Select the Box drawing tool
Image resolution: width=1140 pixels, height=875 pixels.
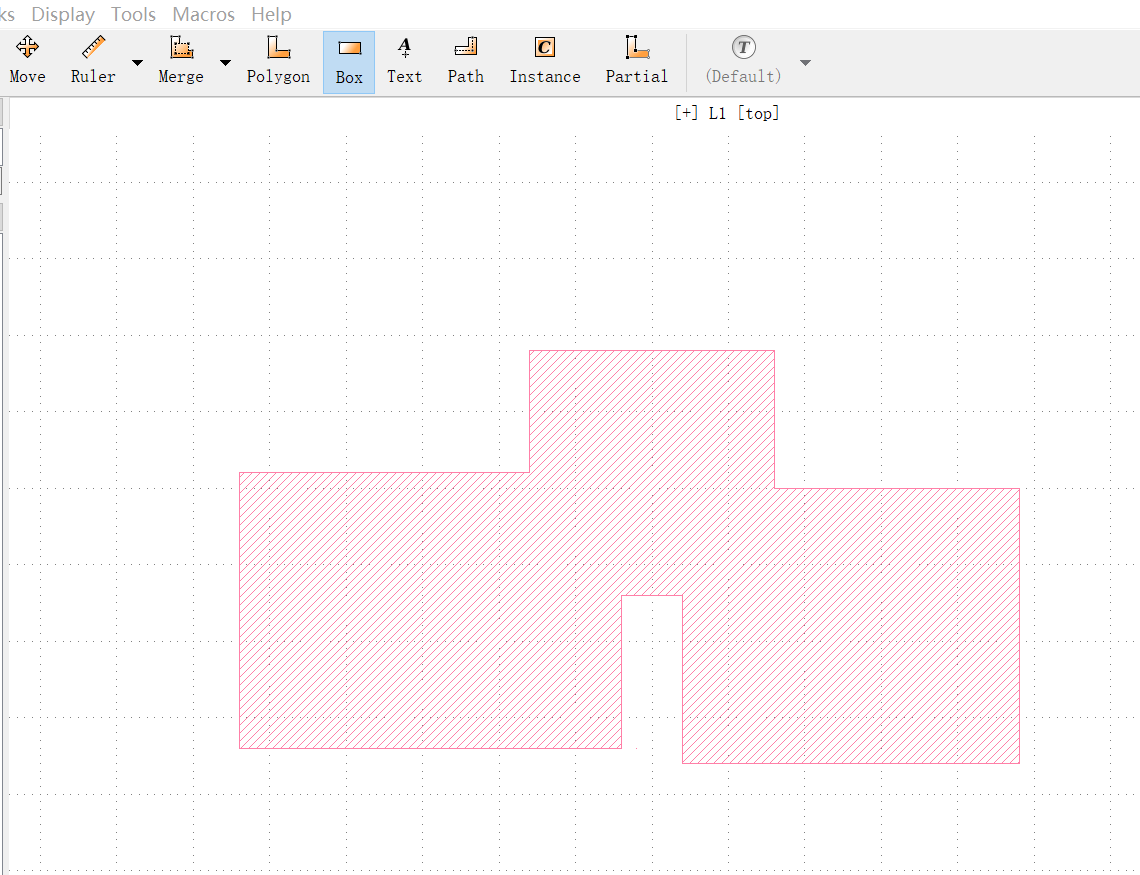[x=349, y=62]
